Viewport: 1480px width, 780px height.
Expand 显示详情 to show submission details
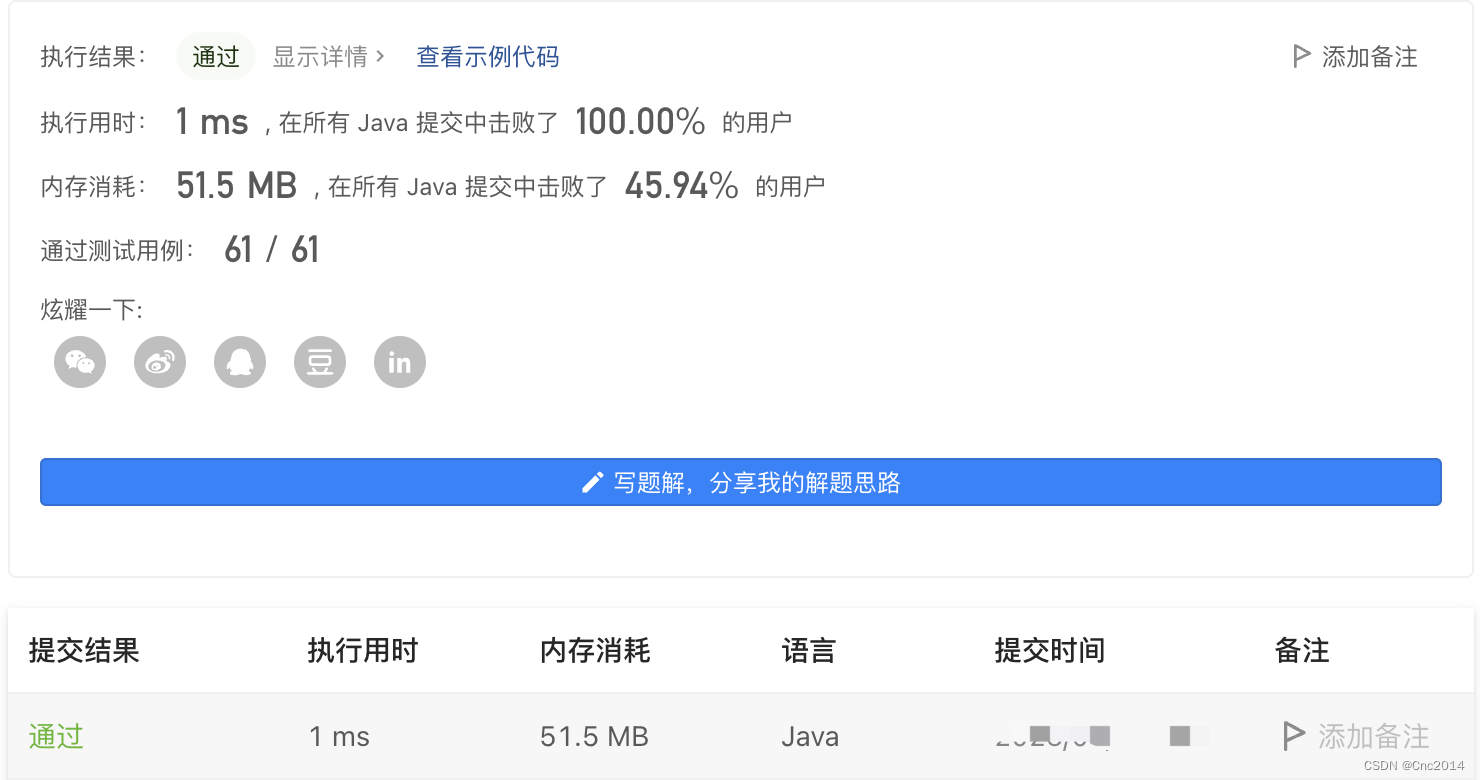(318, 56)
